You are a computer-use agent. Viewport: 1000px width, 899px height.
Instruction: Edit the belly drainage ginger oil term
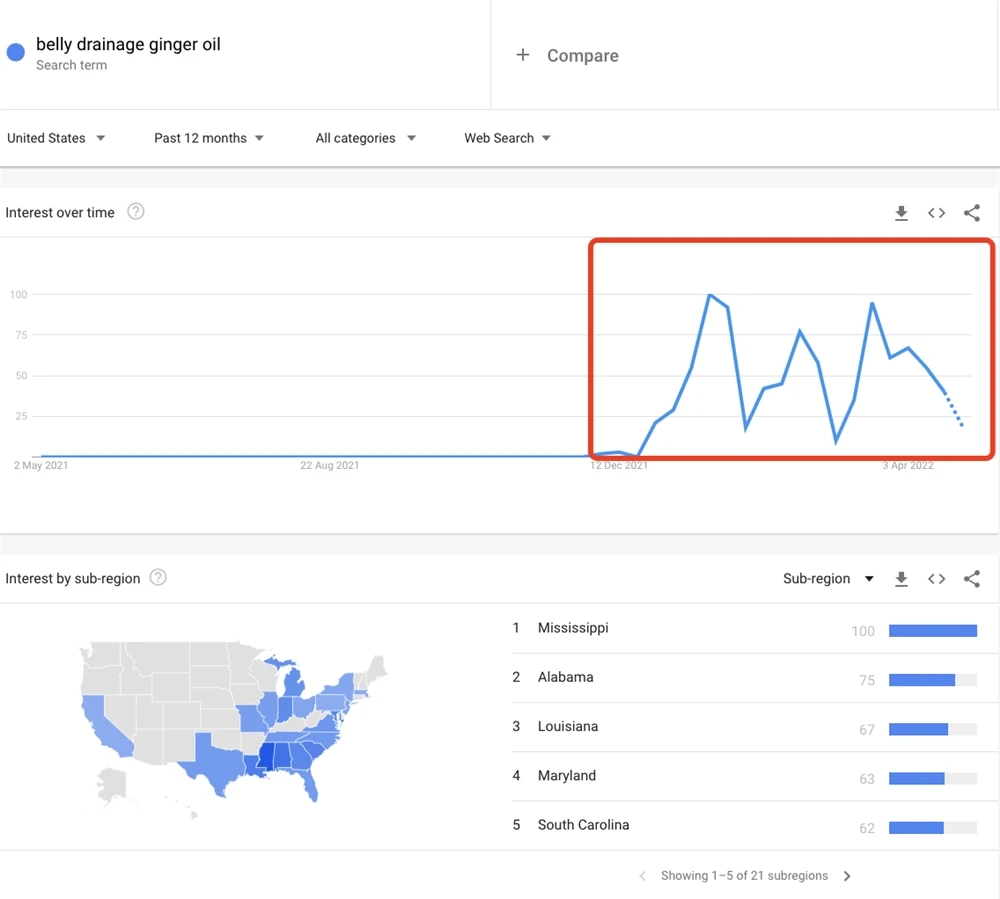pyautogui.click(x=128, y=45)
